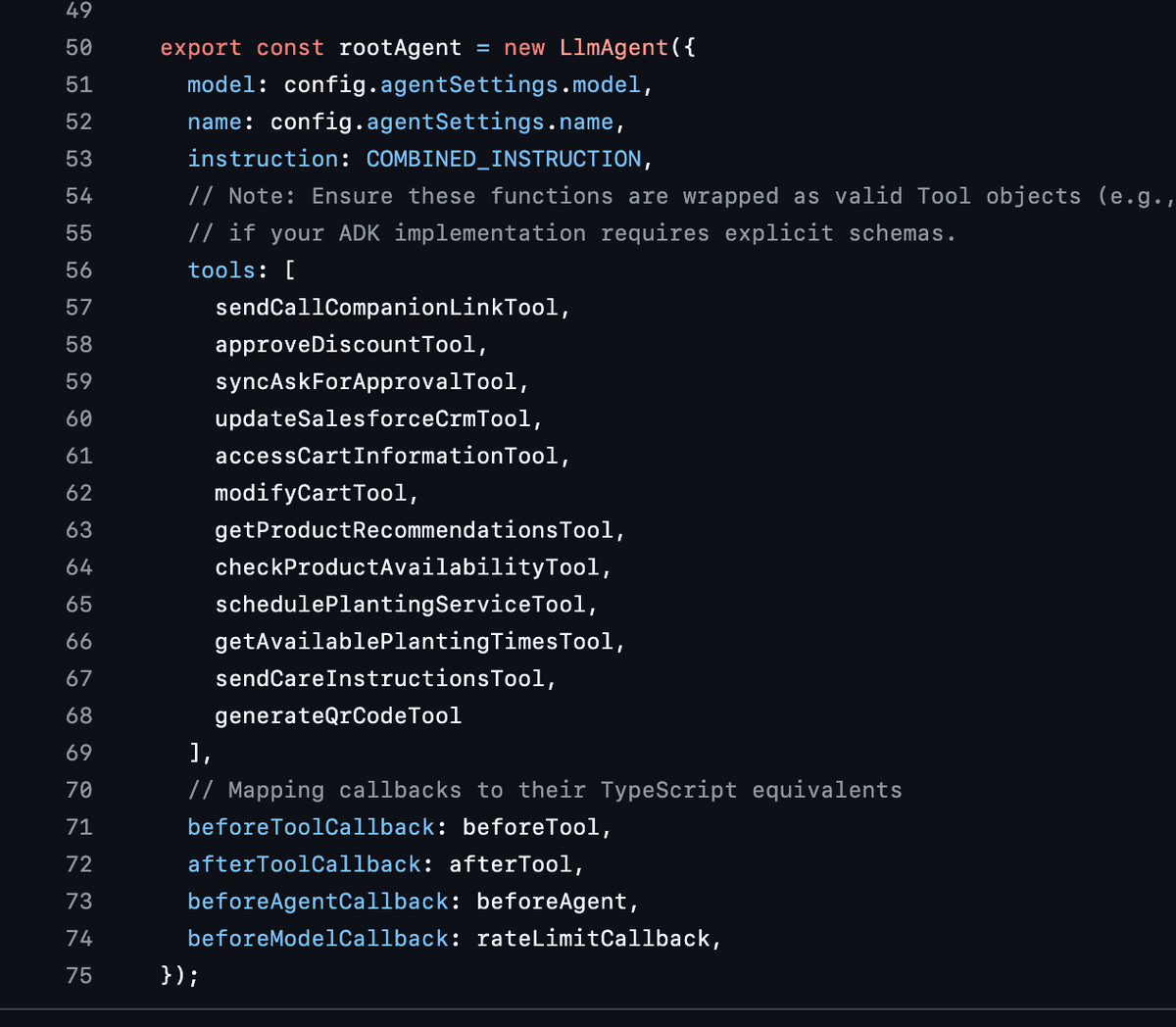Screen dimensions: 1176x1027
Task: Click the beforeToolCallback property name
Action: (x=310, y=828)
